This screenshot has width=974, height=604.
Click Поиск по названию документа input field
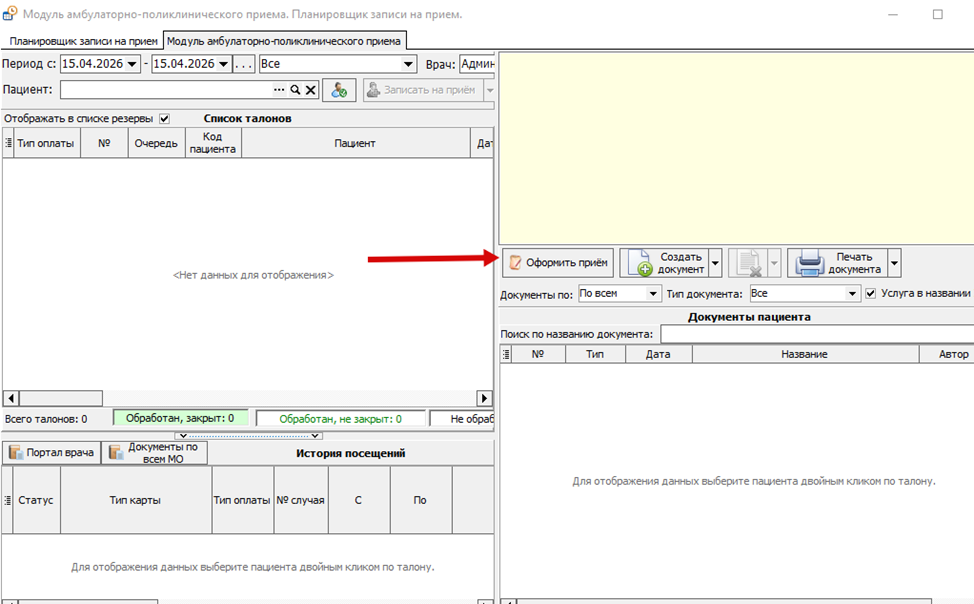coord(815,334)
